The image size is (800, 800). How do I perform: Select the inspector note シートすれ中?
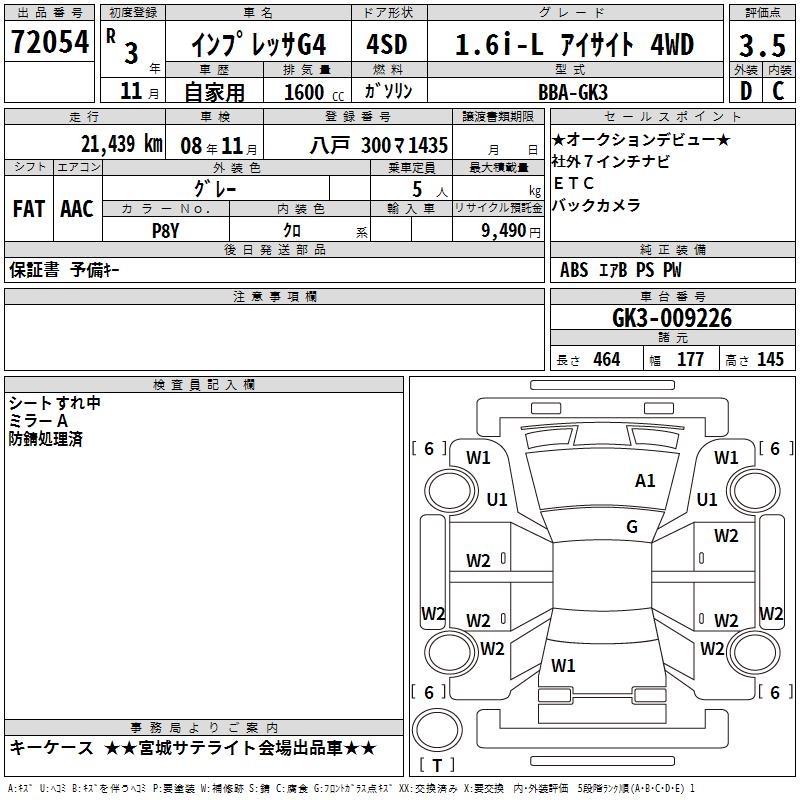55,403
